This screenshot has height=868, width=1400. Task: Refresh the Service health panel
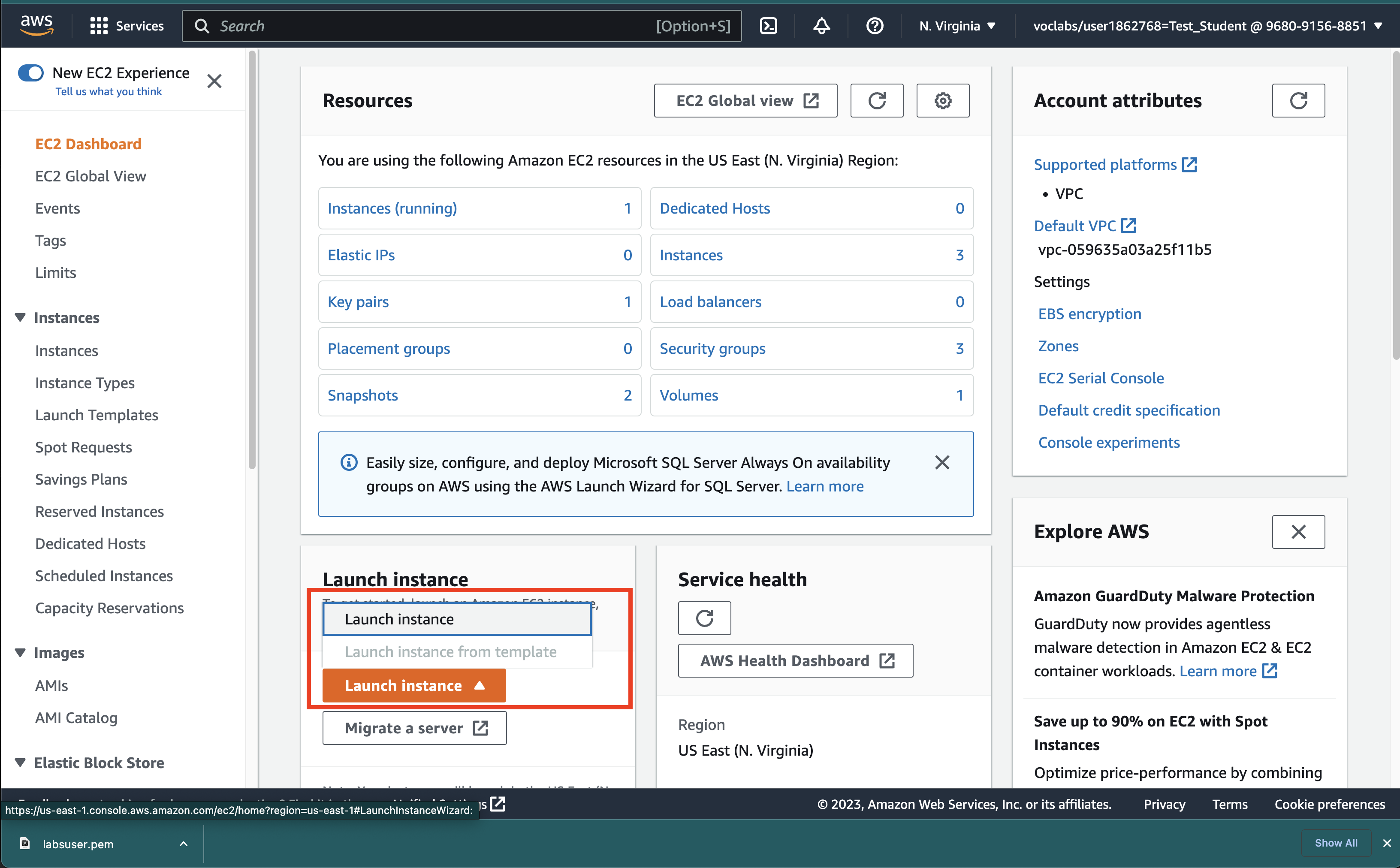click(704, 618)
